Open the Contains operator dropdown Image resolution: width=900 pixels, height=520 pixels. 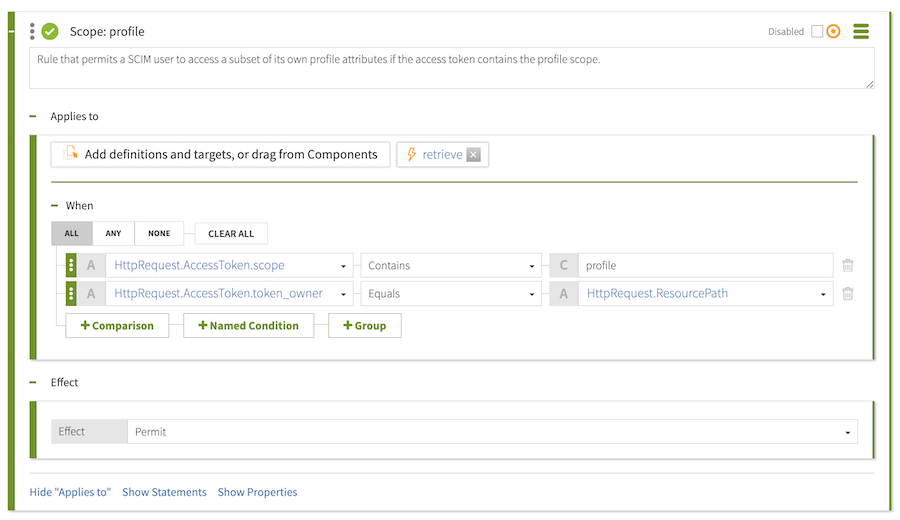click(450, 266)
